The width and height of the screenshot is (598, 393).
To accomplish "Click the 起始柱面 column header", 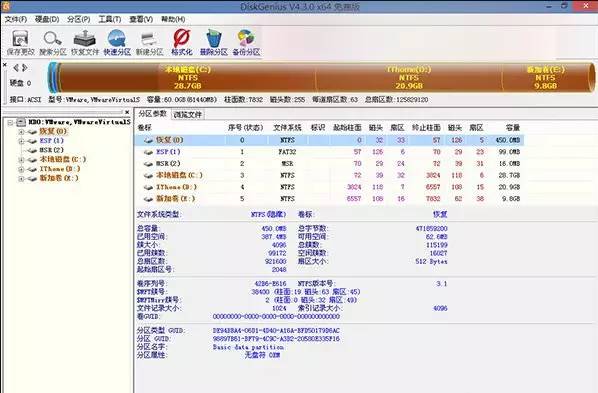I will (x=347, y=128).
